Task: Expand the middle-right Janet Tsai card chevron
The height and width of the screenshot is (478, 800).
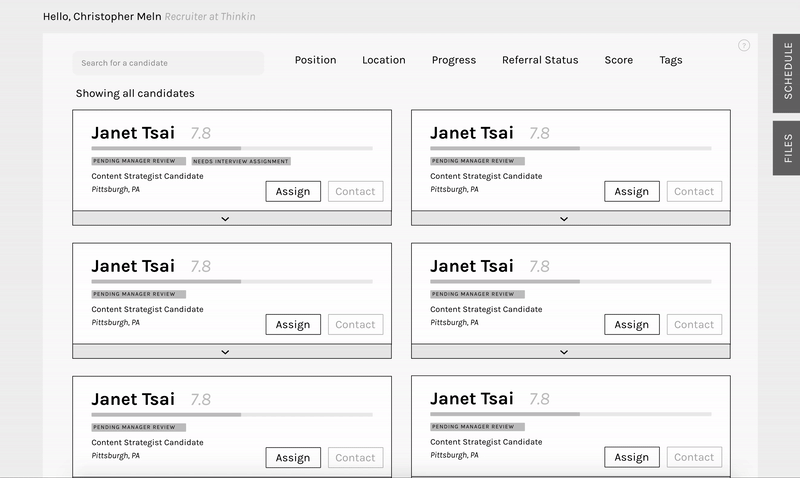Action: tap(571, 351)
